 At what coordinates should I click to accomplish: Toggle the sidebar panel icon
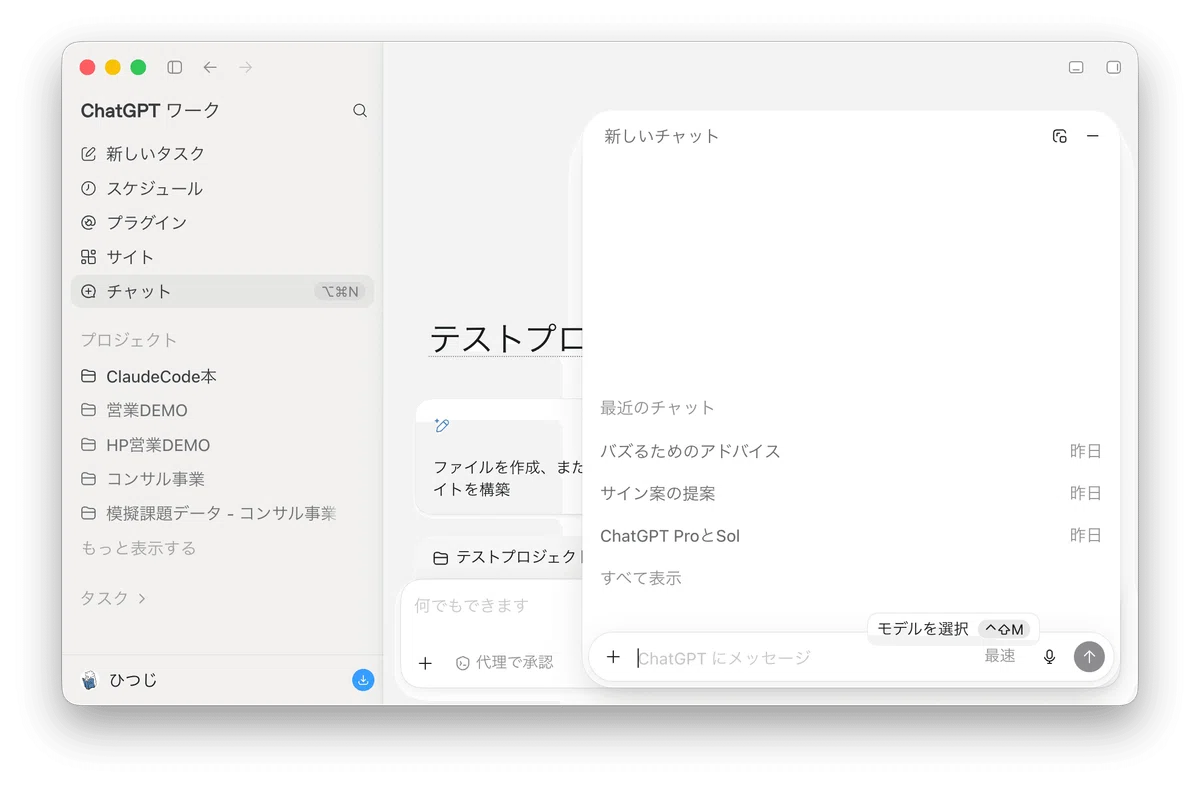click(175, 67)
